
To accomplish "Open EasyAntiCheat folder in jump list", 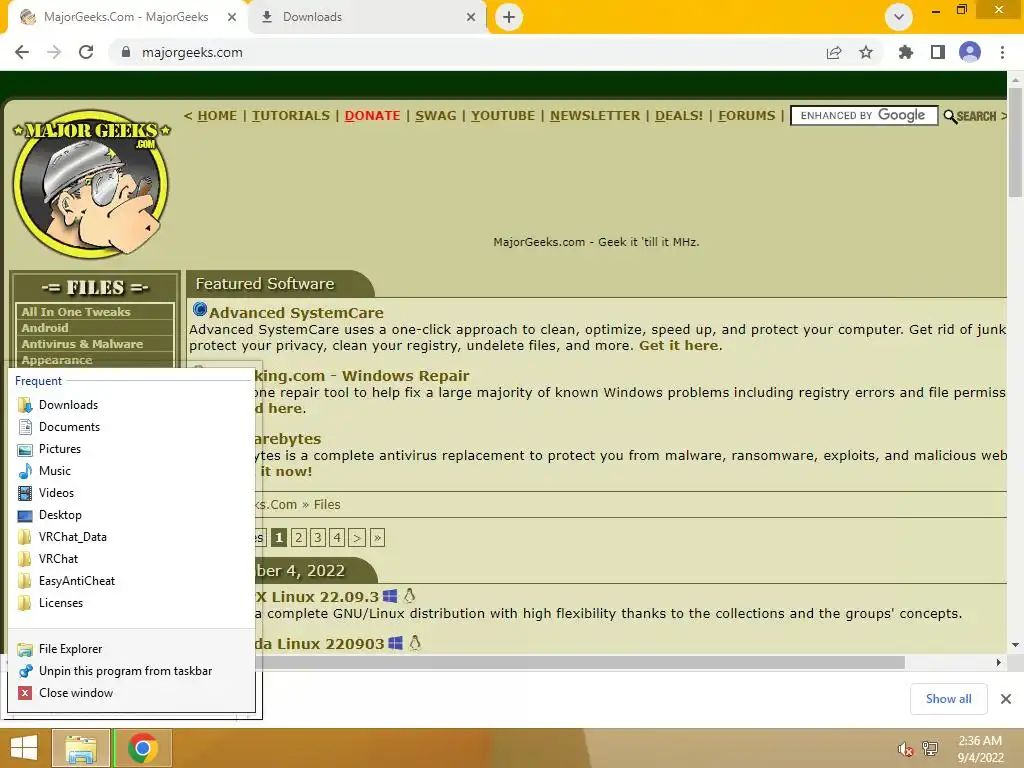I will tap(131, 581).
